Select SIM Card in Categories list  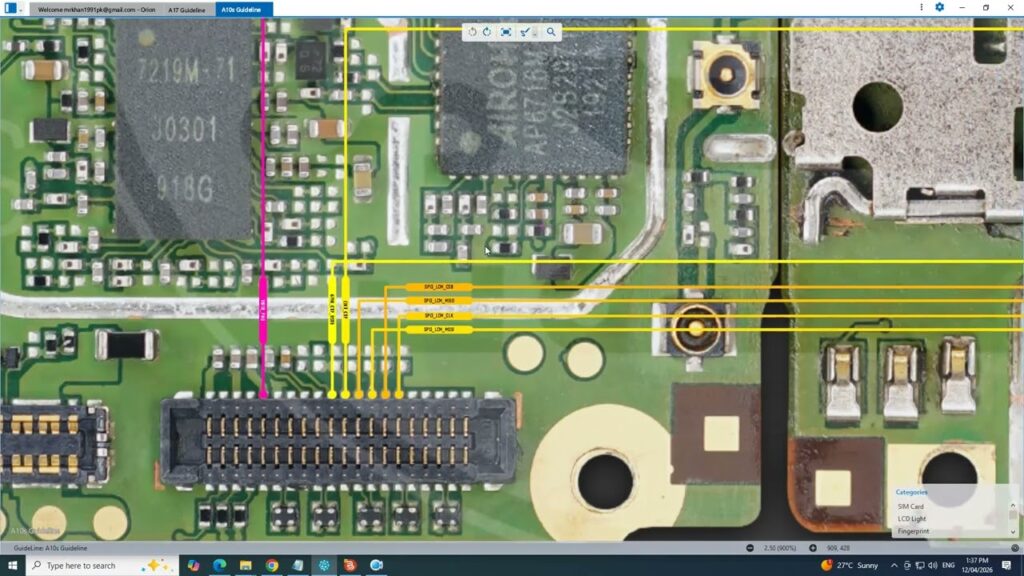tap(911, 506)
